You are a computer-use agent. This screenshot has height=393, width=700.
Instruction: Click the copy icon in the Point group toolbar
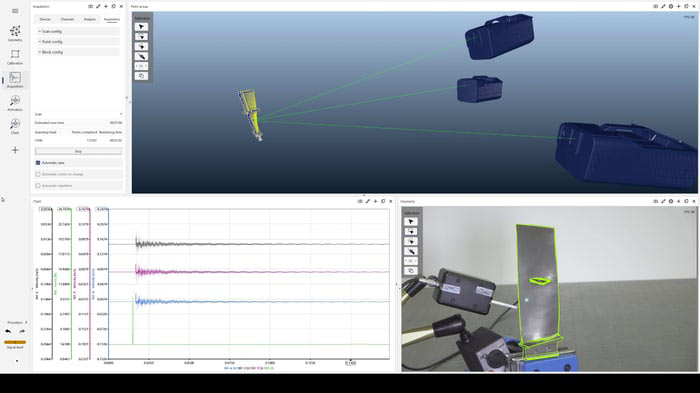click(x=142, y=76)
